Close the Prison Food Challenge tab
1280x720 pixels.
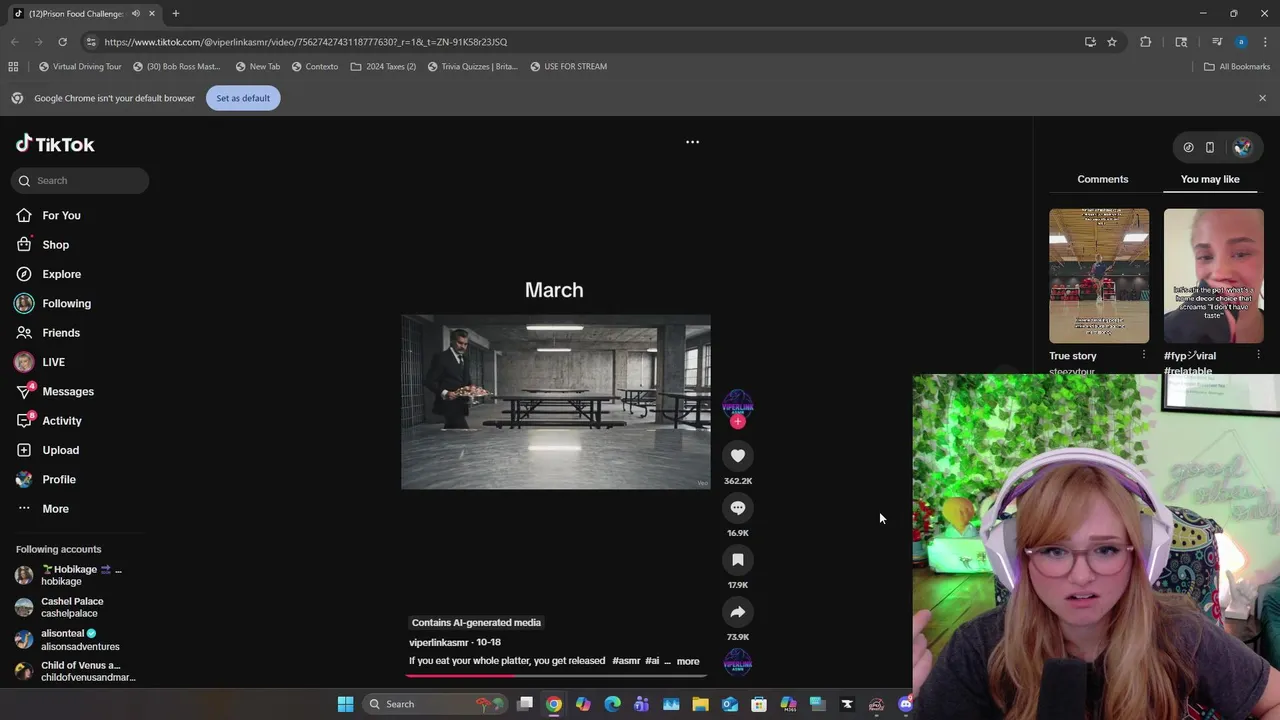tap(153, 14)
